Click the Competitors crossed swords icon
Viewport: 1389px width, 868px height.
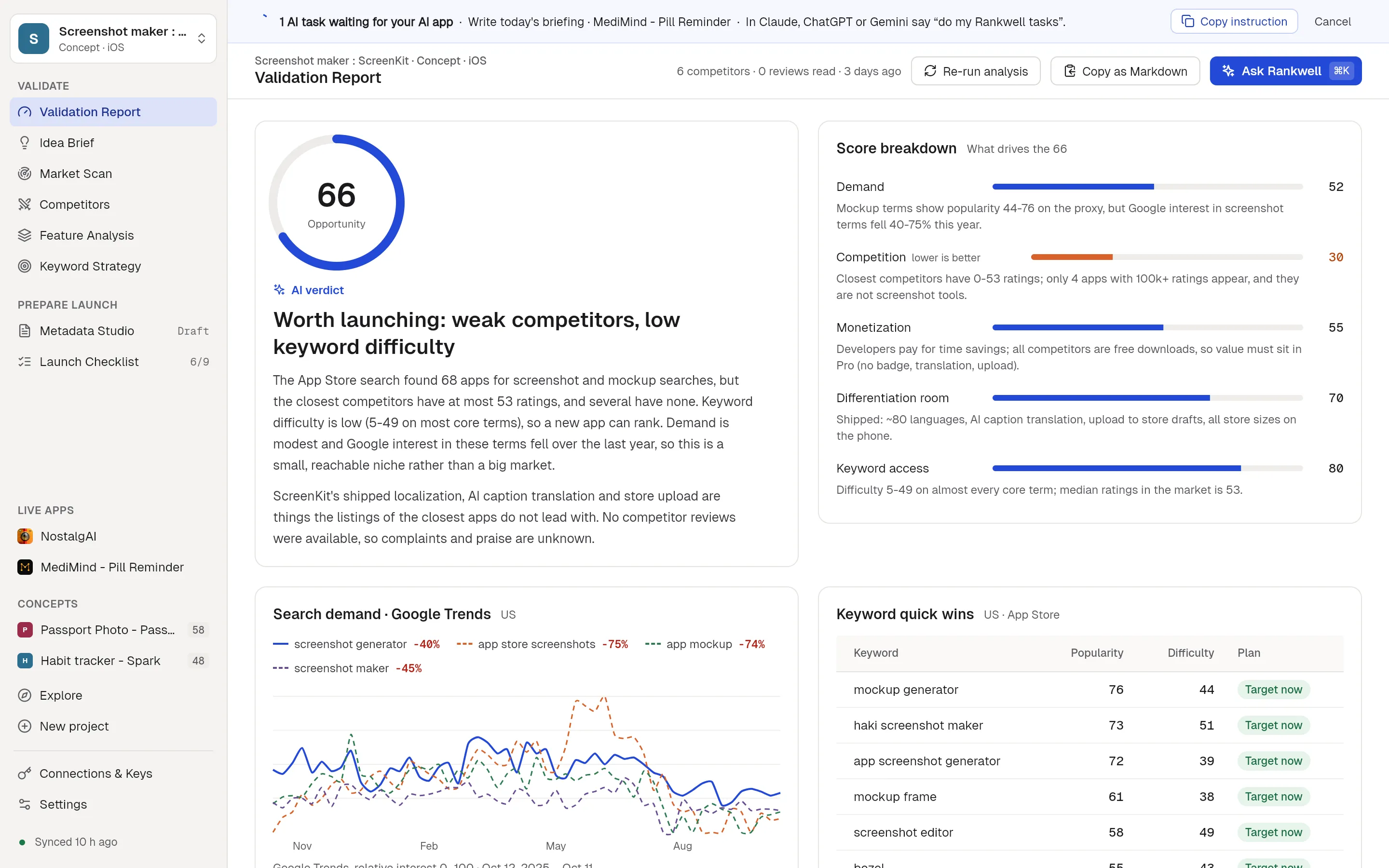(25, 204)
